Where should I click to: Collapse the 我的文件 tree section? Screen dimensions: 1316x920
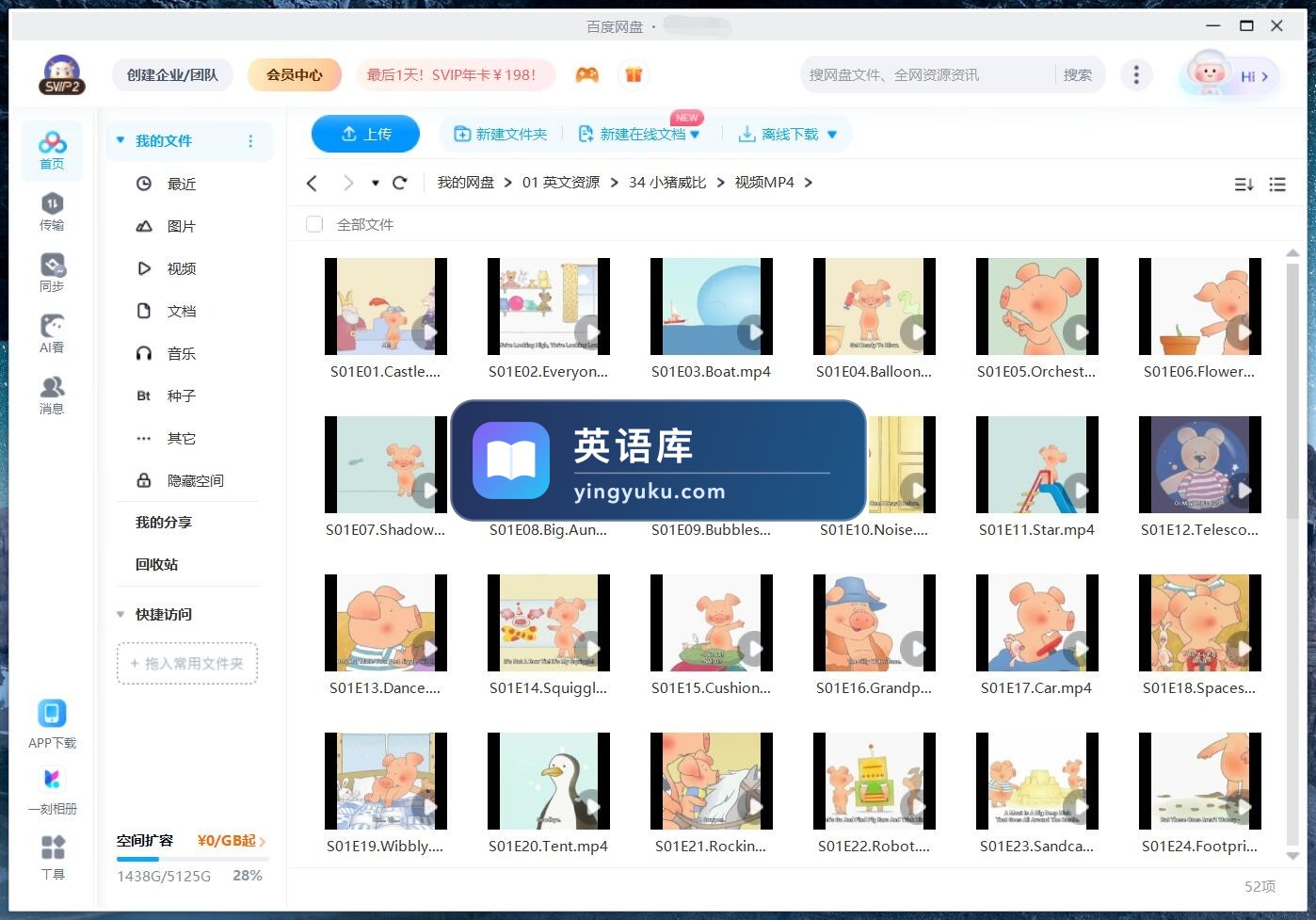click(x=120, y=140)
